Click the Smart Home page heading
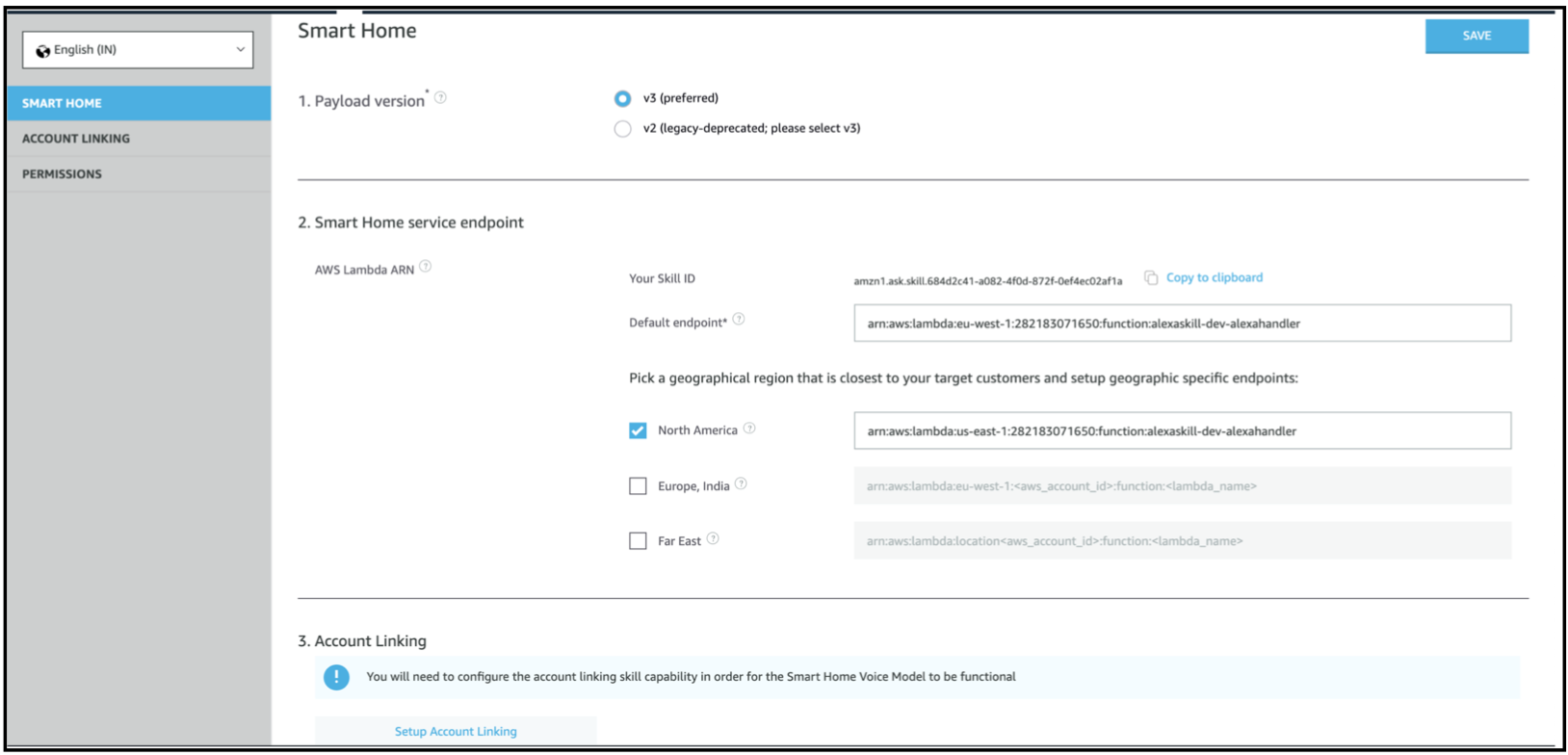1568x755 pixels. (x=357, y=31)
